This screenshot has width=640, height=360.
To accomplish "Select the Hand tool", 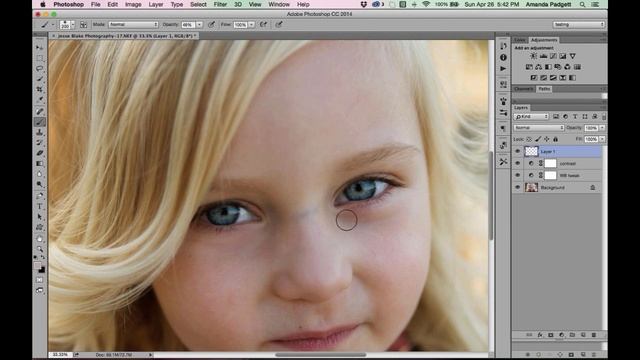I will (40, 238).
